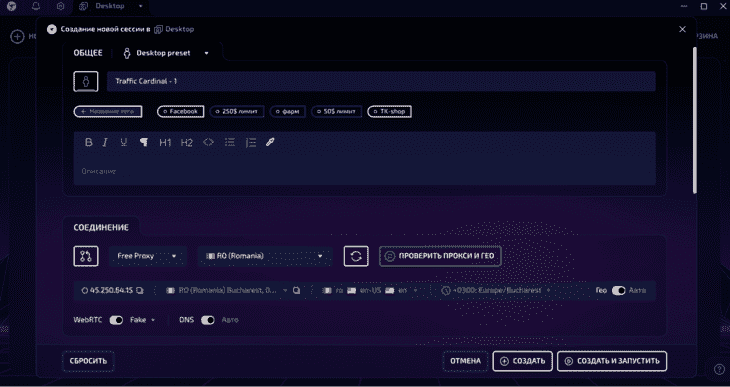Click the refresh proxy icon button

coord(356,256)
